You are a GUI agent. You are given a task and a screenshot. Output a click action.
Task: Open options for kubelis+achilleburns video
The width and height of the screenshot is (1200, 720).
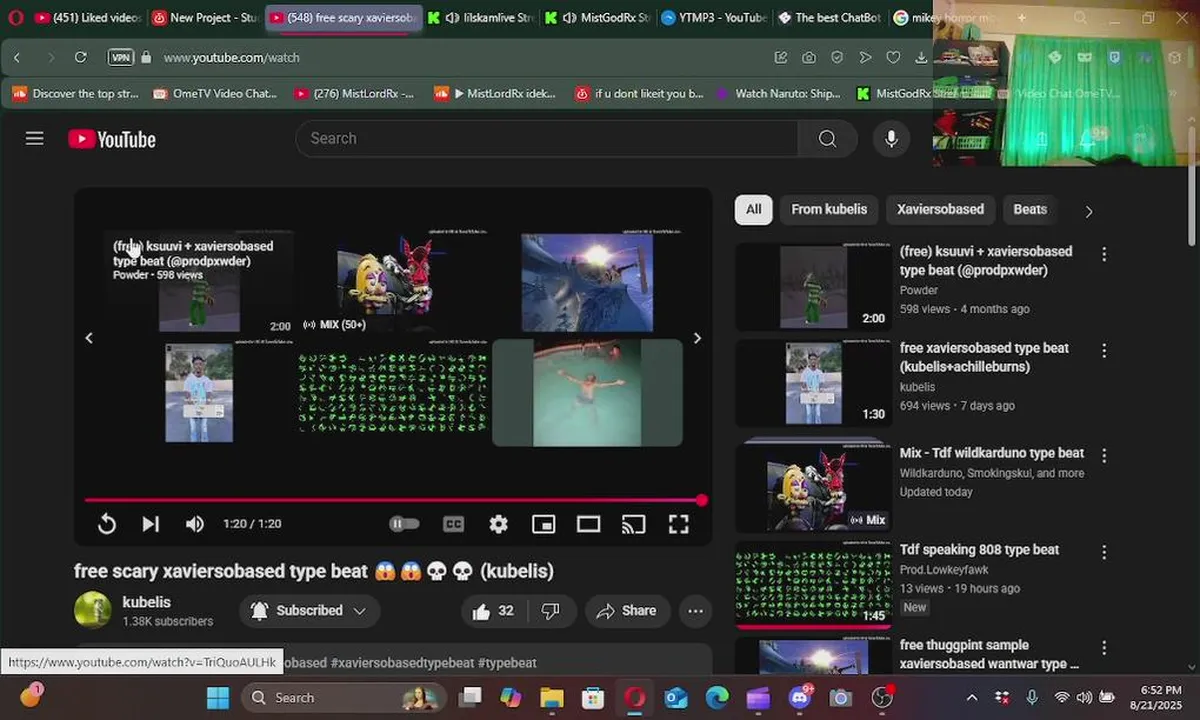coord(1104,351)
